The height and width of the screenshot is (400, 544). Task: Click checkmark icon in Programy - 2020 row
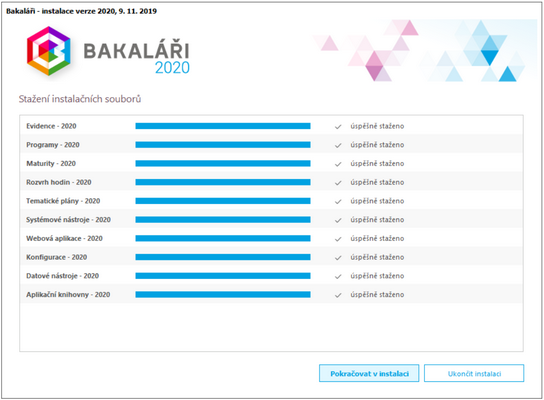338,145
